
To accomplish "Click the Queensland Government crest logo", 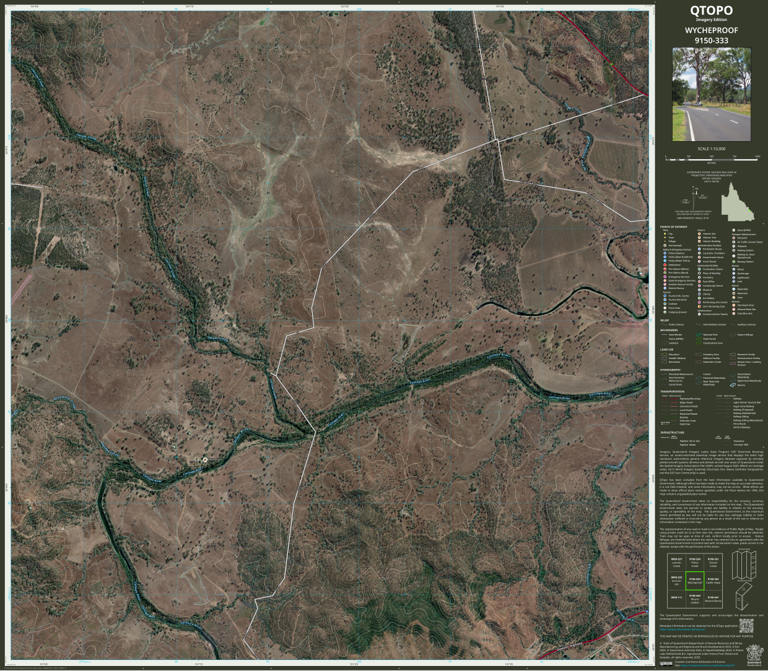I will (x=754, y=653).
